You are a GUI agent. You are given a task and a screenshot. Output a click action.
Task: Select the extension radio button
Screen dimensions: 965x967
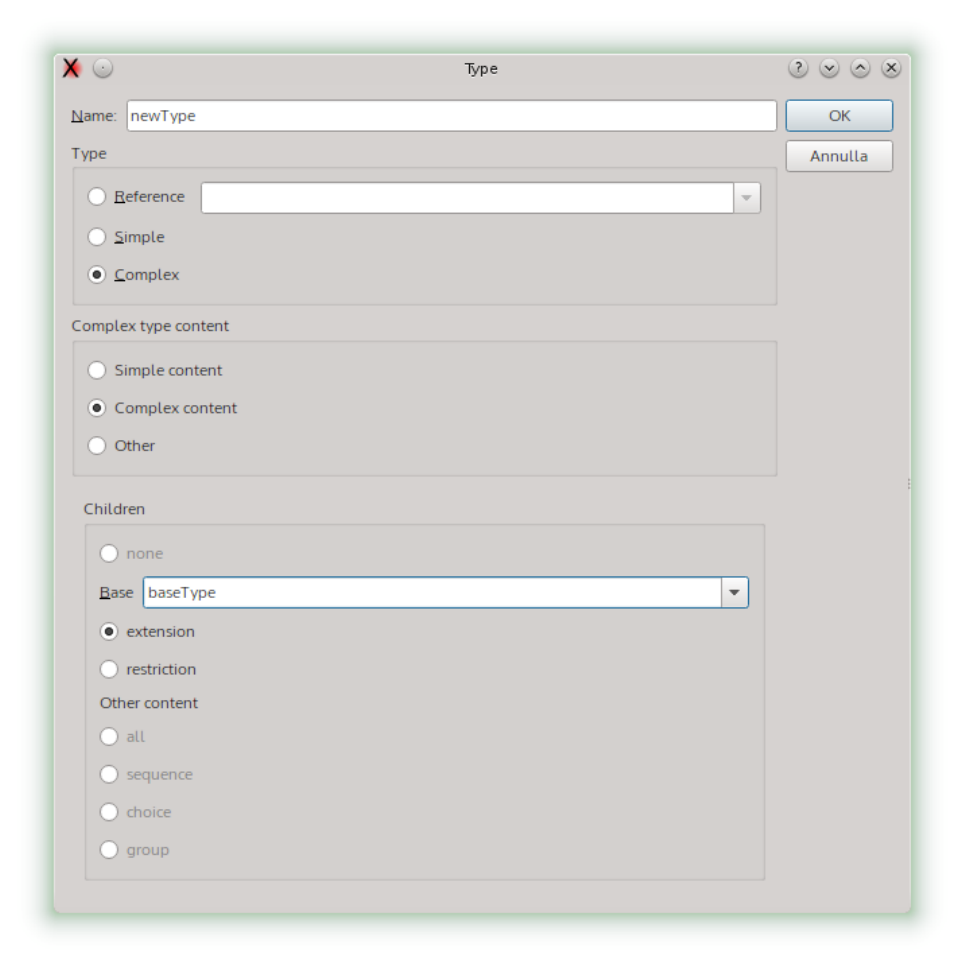109,632
